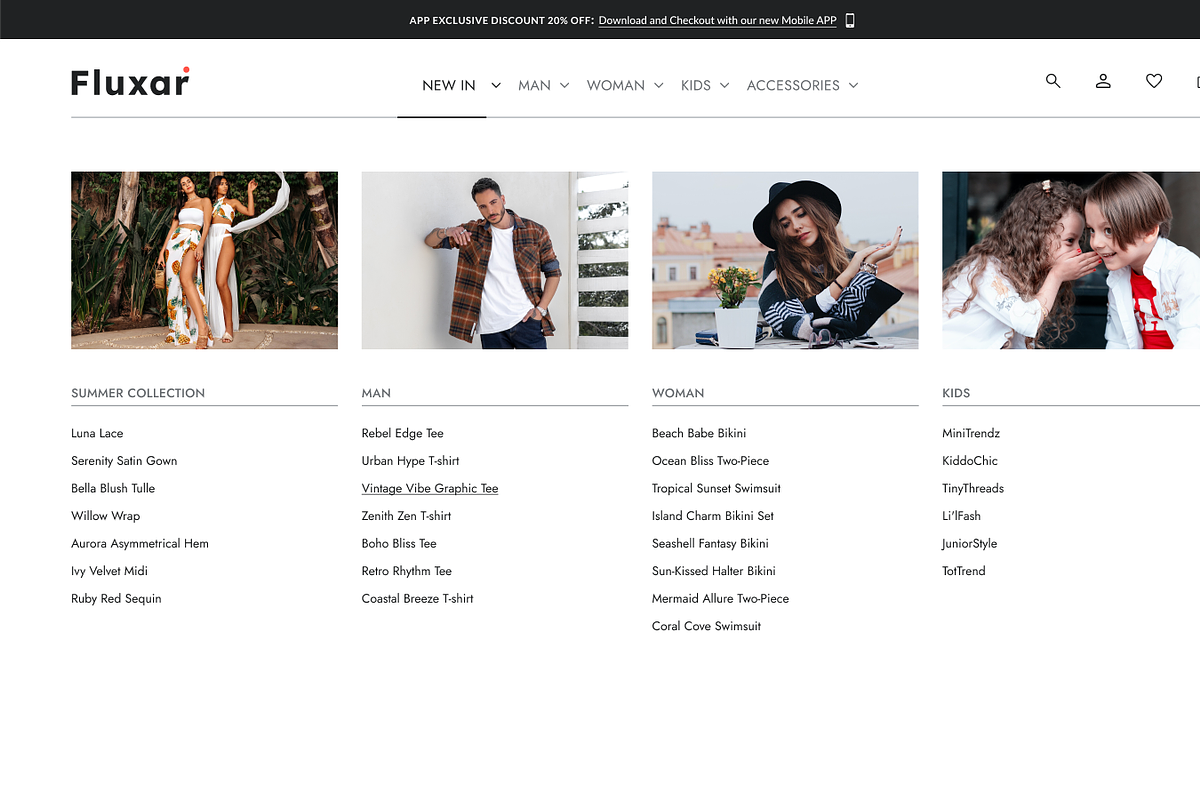Open the user account icon
Screen dimensions: 1200x800
click(1103, 81)
